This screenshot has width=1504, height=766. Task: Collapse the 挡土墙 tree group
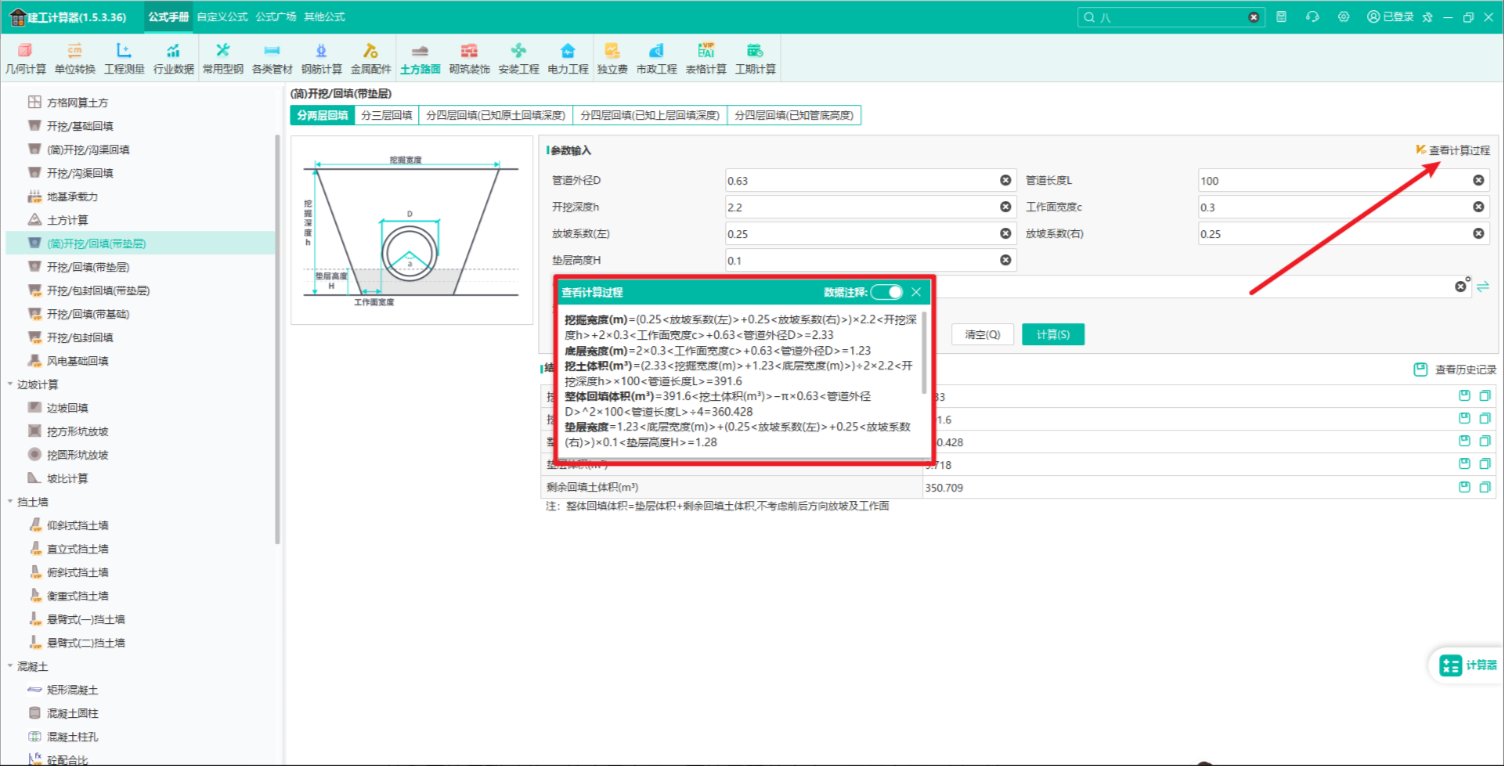(11, 502)
